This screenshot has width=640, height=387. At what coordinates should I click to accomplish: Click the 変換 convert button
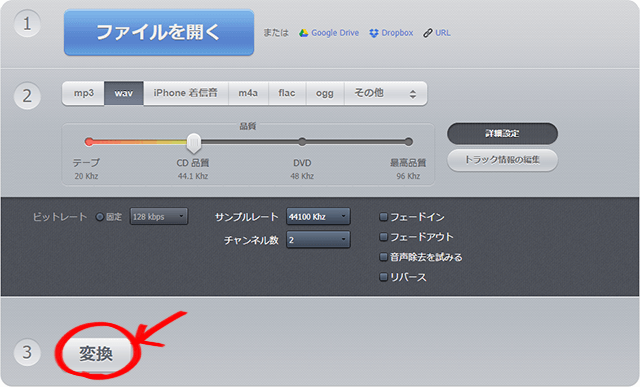96,354
